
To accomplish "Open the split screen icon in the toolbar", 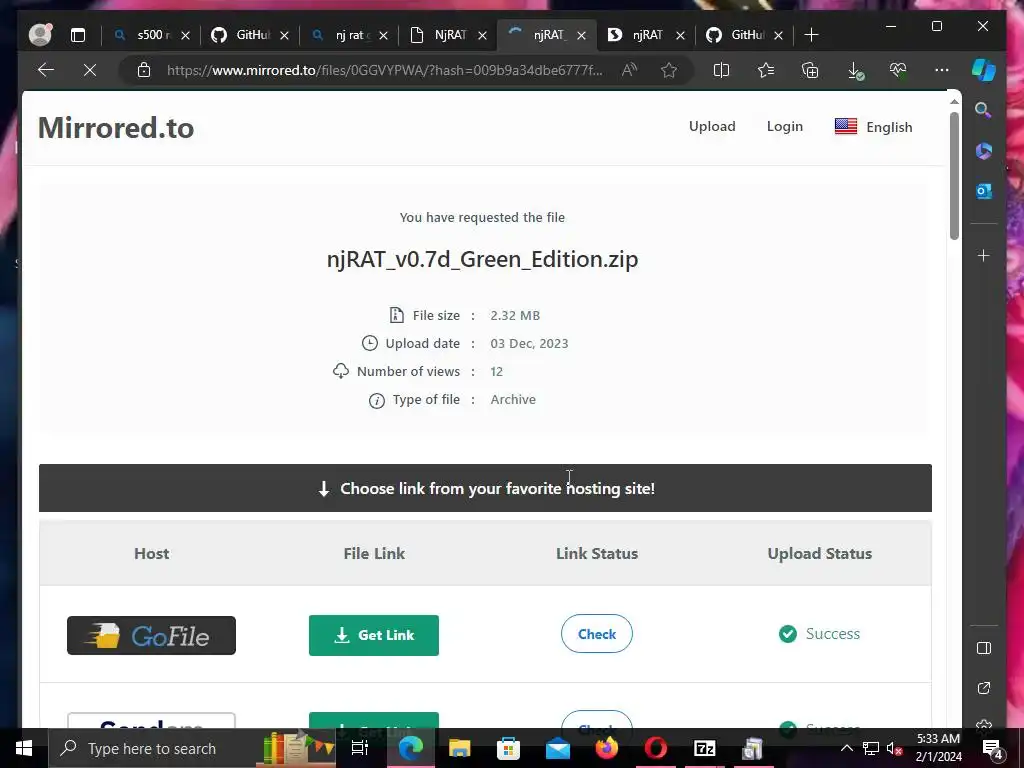I will pos(721,70).
